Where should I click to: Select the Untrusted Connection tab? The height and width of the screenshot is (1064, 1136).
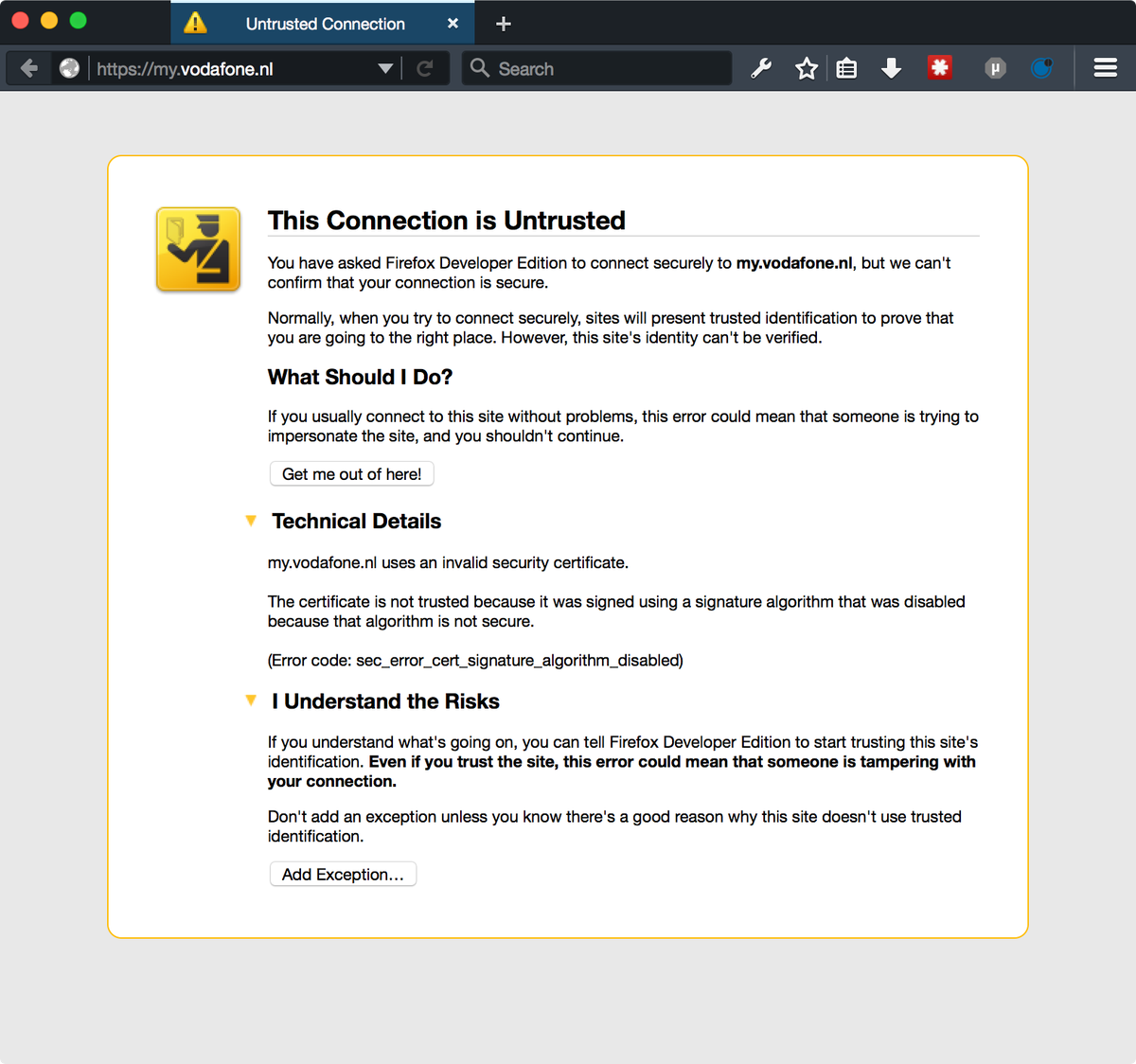[325, 23]
